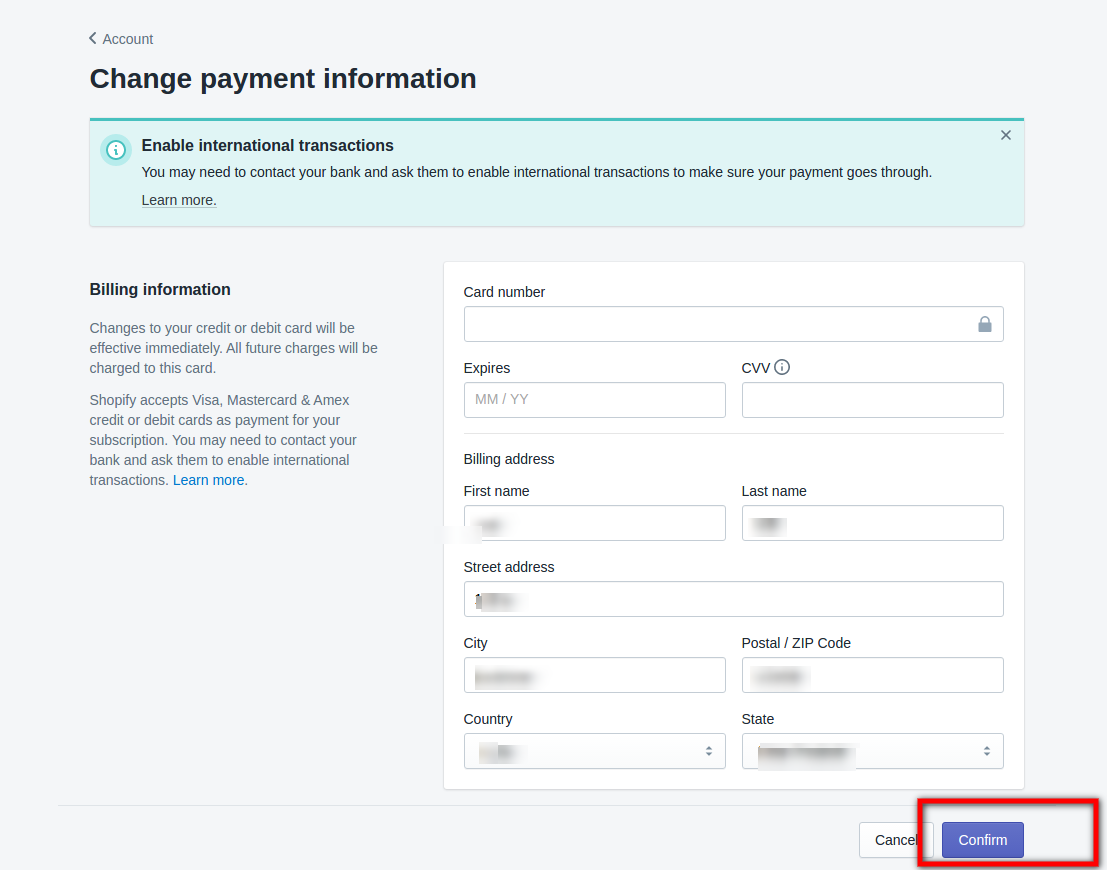Click the CVV input field
Image resolution: width=1107 pixels, height=870 pixels.
coord(872,400)
